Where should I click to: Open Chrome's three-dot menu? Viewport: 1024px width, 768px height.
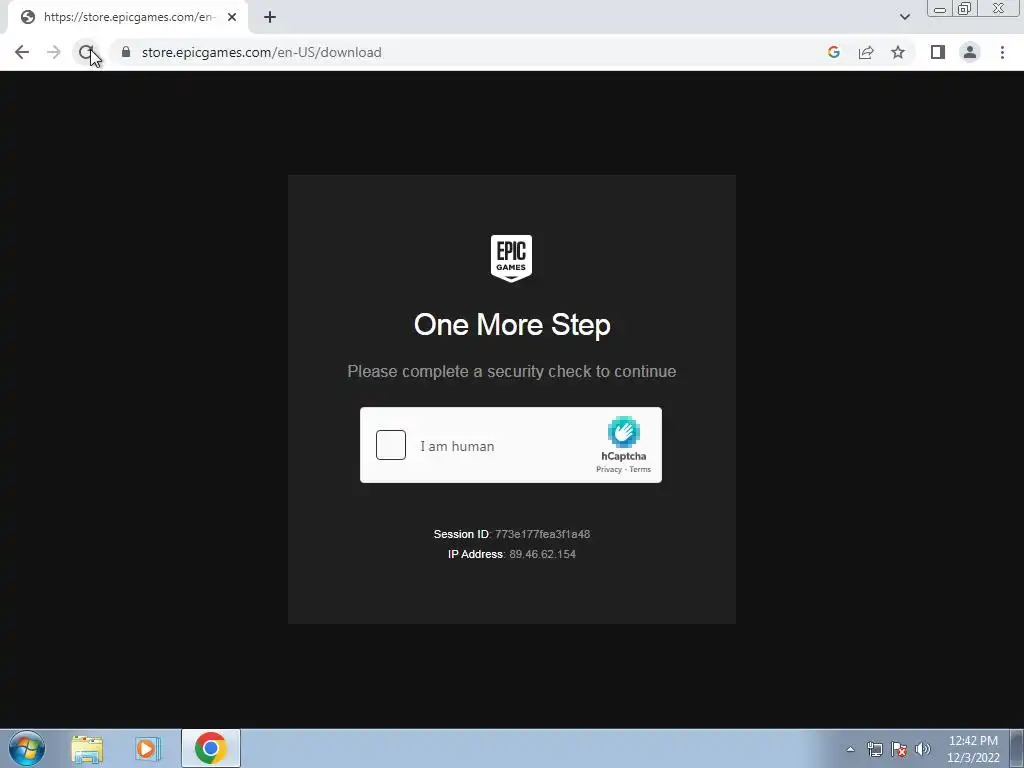click(x=1002, y=52)
